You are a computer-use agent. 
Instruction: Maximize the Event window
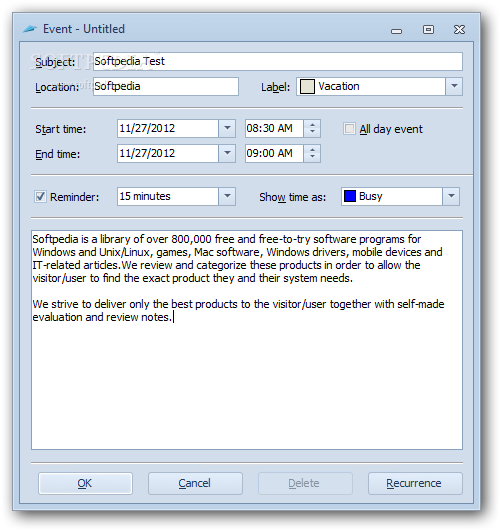click(428, 29)
